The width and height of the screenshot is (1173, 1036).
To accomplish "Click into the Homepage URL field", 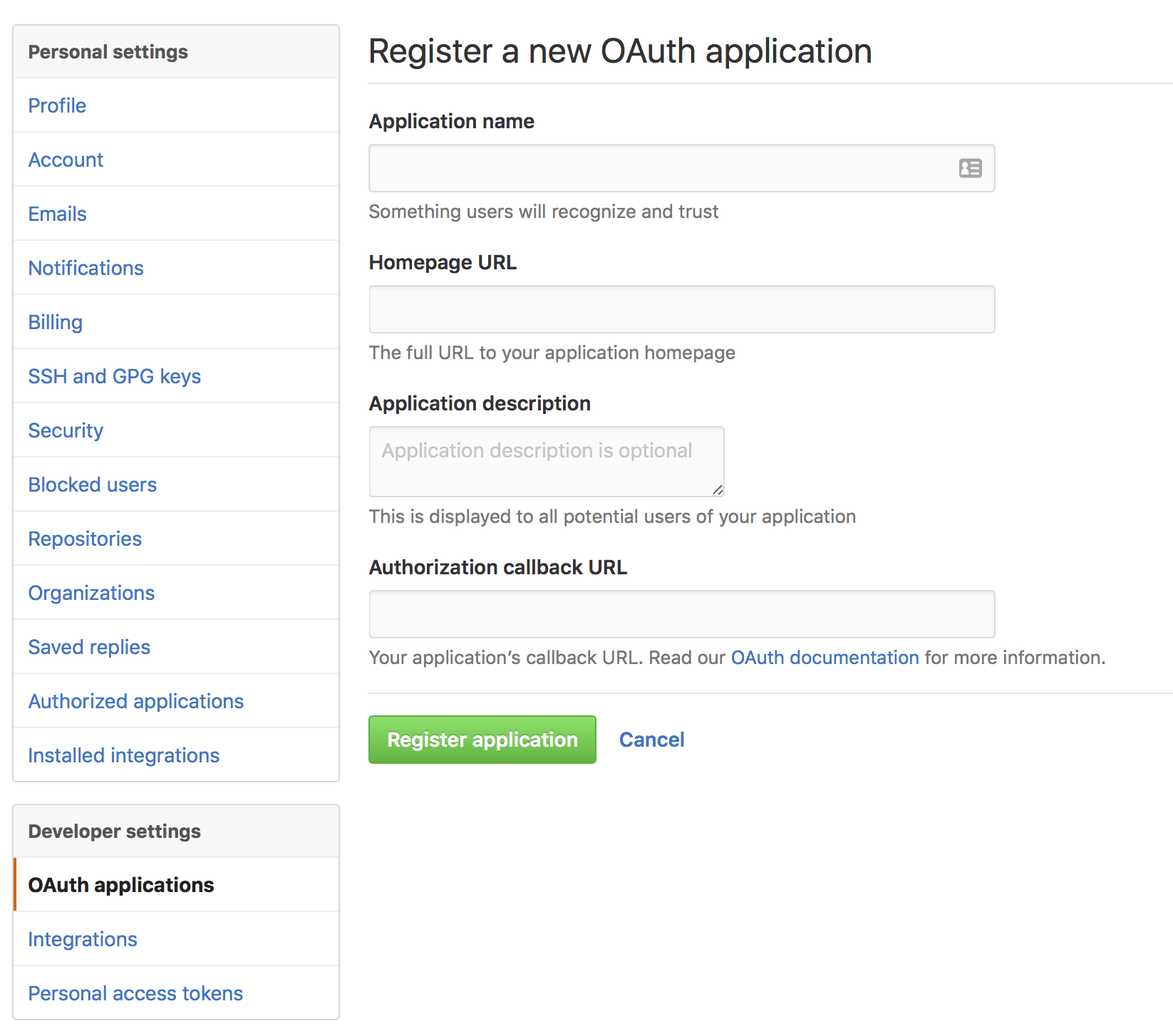I will (682, 309).
